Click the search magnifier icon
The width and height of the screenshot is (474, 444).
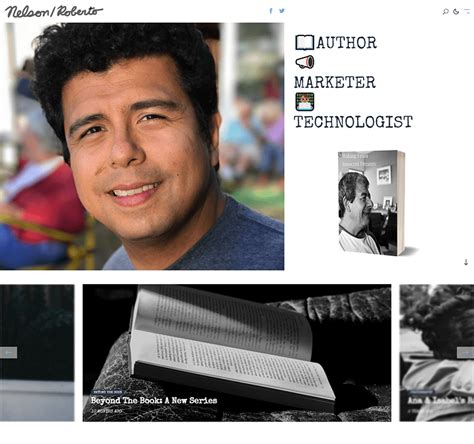tap(445, 12)
